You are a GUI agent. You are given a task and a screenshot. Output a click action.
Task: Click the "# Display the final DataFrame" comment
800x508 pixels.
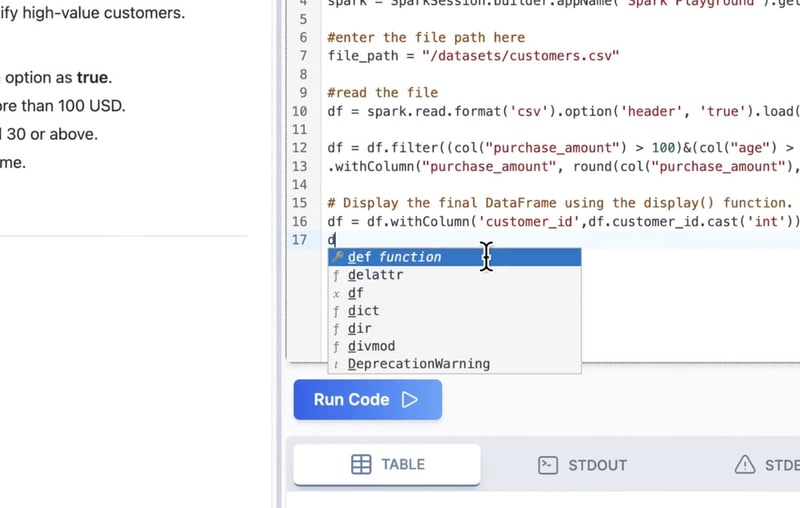coord(560,203)
